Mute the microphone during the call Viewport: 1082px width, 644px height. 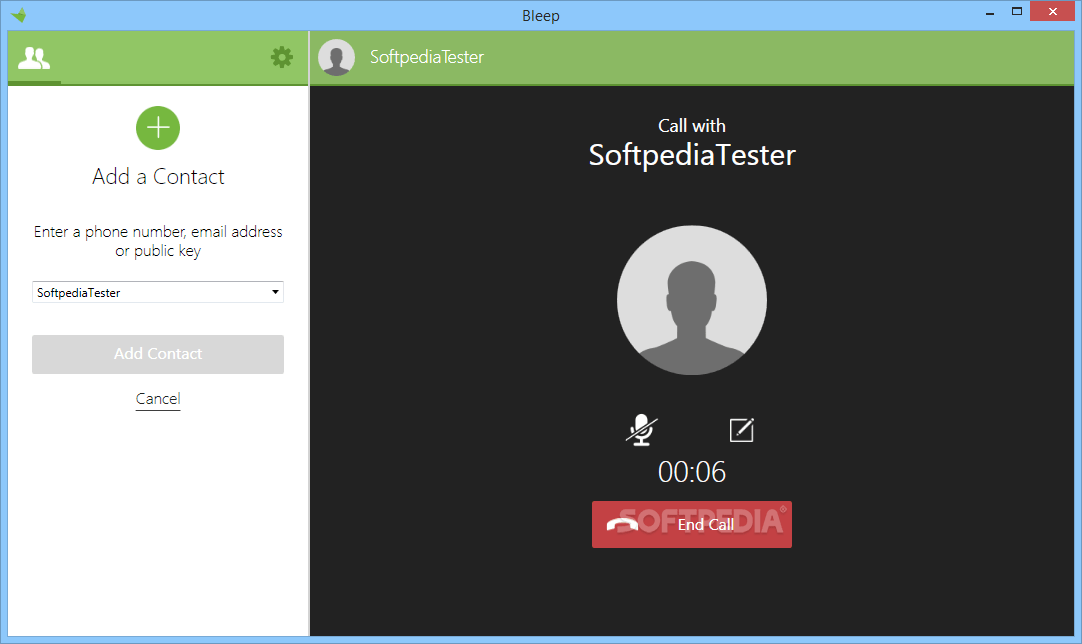pyautogui.click(x=642, y=430)
